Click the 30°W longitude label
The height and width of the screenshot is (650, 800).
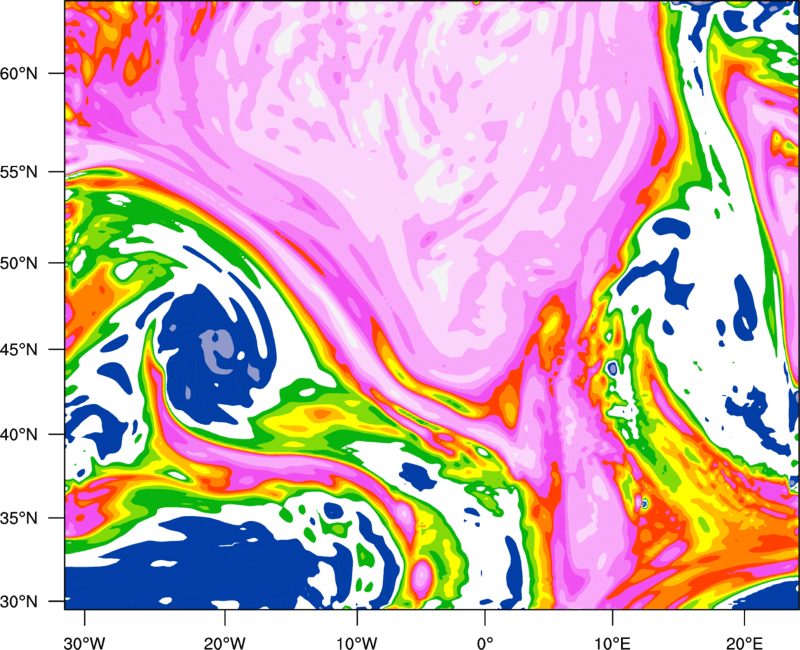click(x=84, y=643)
